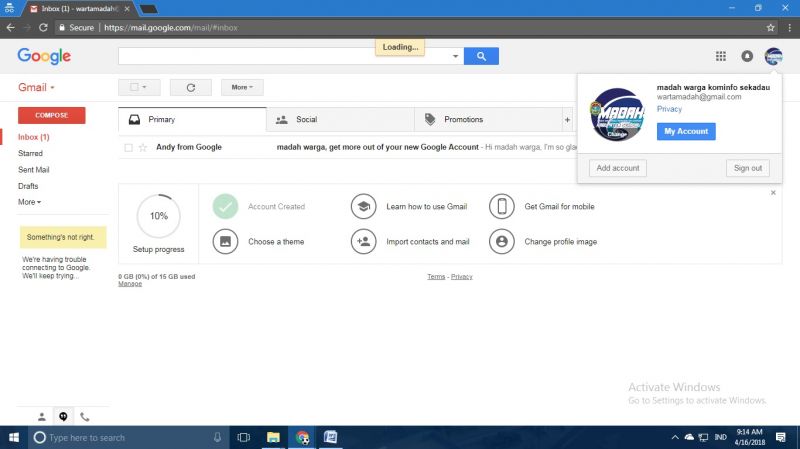
Task: Open the Google apps grid
Action: [720, 56]
